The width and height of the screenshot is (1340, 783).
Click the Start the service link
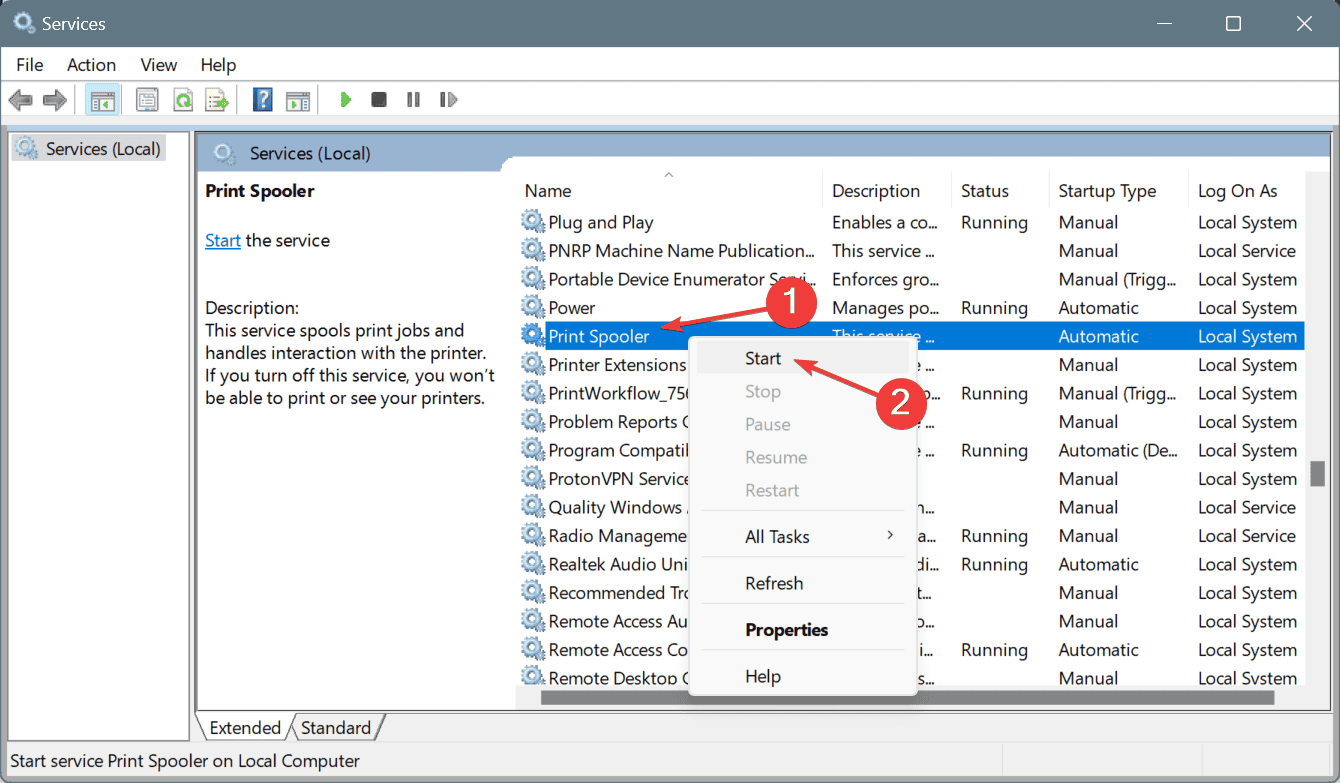(x=223, y=240)
